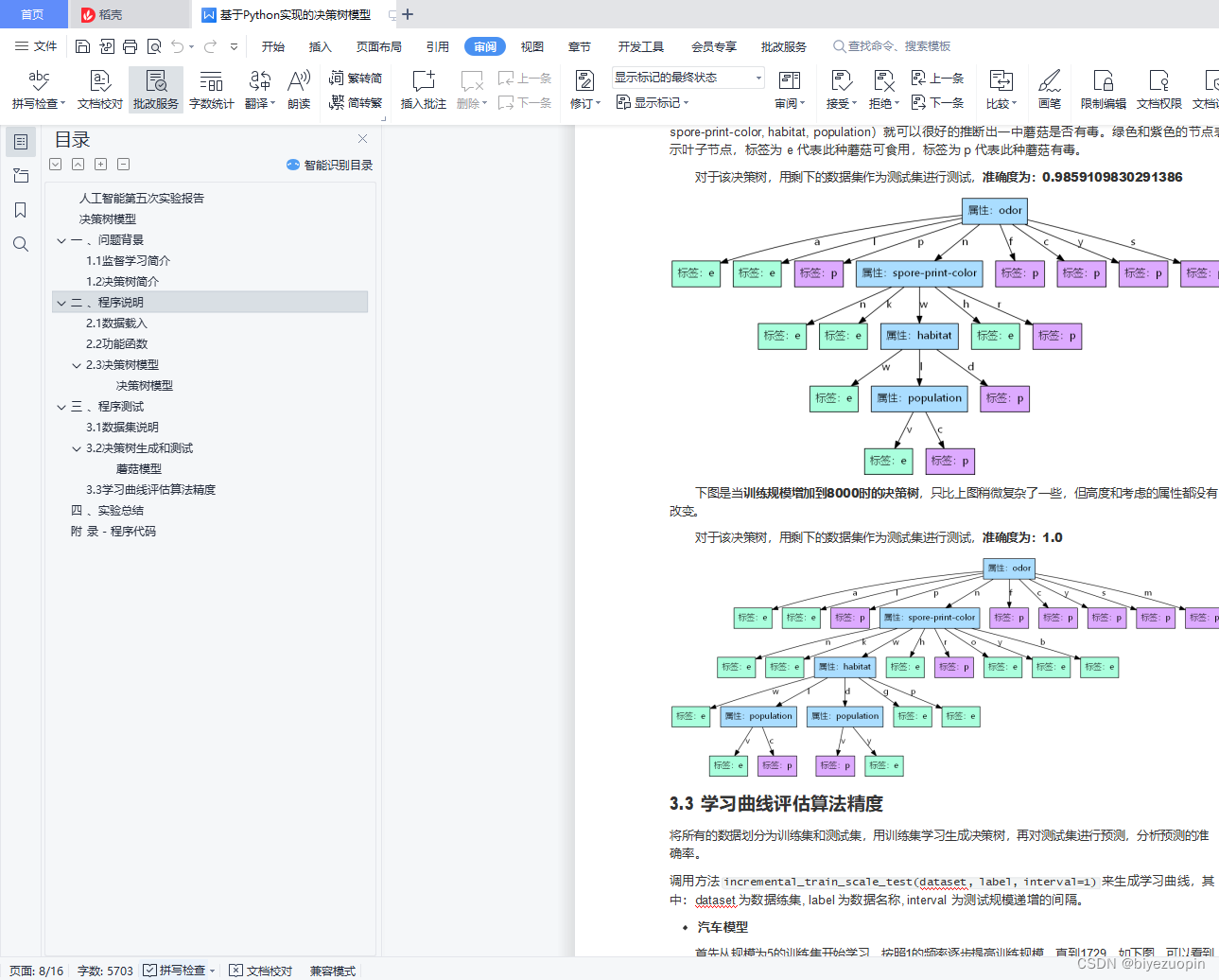Click the track changes (修订) icon
1219x980 pixels.
(584, 79)
